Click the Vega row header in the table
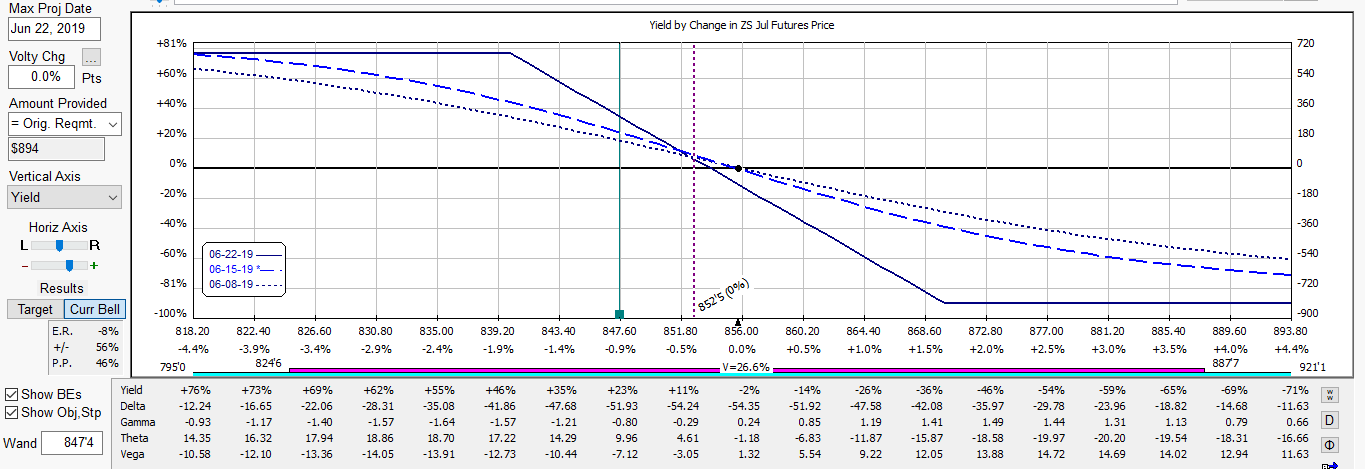Screen dimensions: 1365x469 point(133,454)
